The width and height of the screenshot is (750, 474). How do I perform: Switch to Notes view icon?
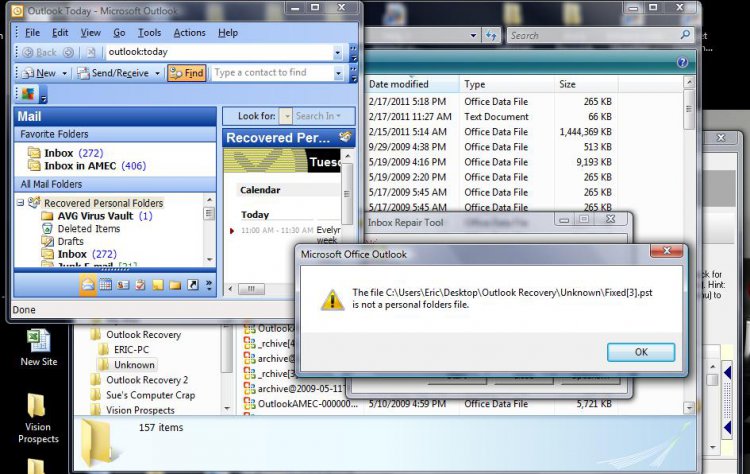point(157,285)
